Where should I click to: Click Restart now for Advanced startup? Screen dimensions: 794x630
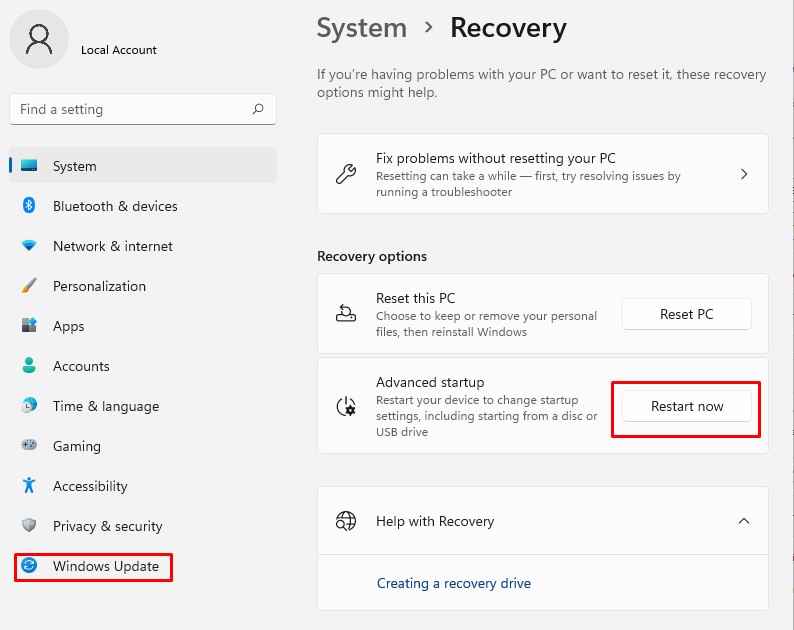[x=686, y=406]
